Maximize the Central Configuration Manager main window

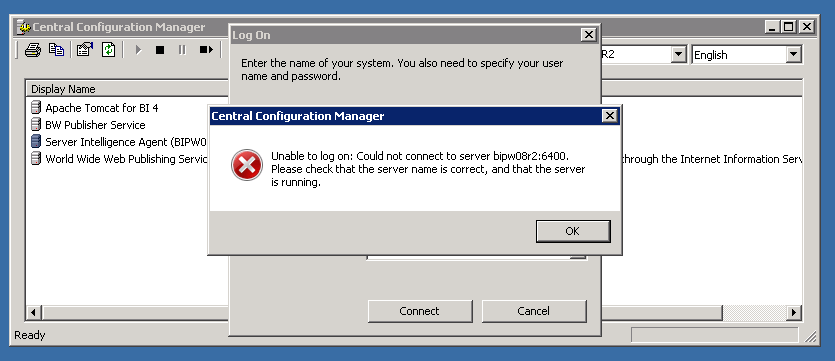tap(789, 27)
